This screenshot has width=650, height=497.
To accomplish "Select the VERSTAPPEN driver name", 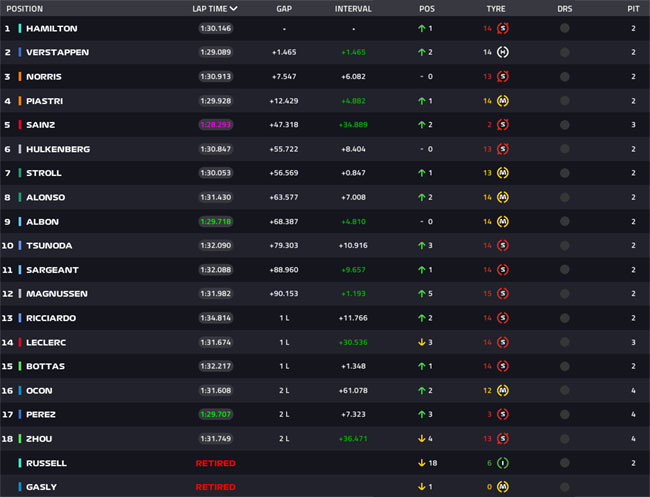I will [58, 52].
